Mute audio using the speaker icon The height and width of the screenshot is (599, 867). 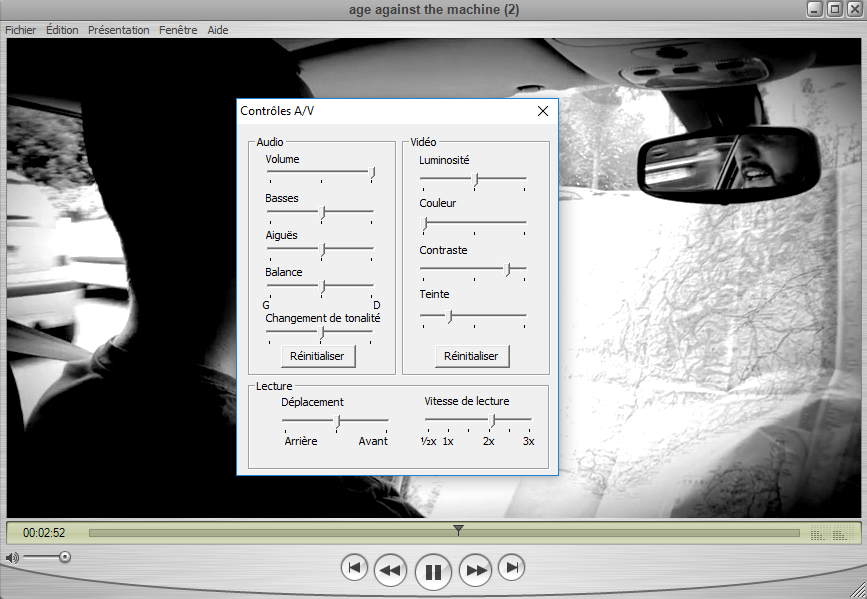pos(12,557)
